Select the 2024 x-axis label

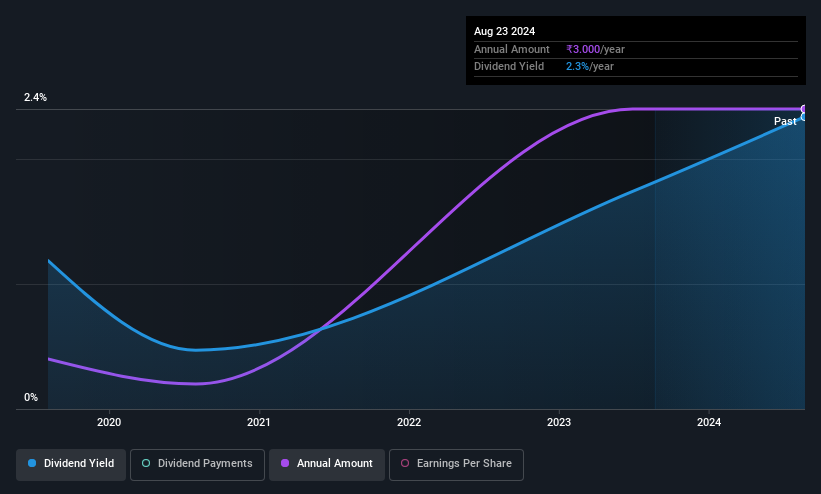coord(709,422)
